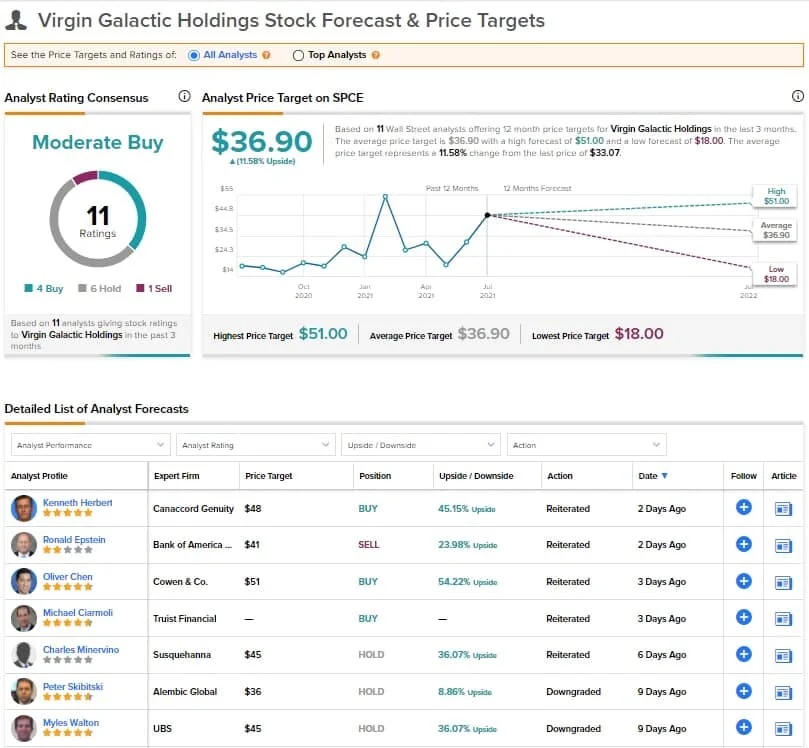Open Kenneth Herbert's analyst profile link
The width and height of the screenshot is (809, 748).
(77, 502)
